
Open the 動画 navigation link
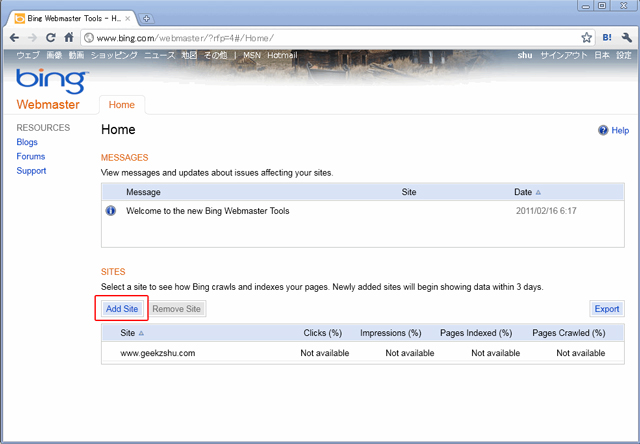coord(76,55)
